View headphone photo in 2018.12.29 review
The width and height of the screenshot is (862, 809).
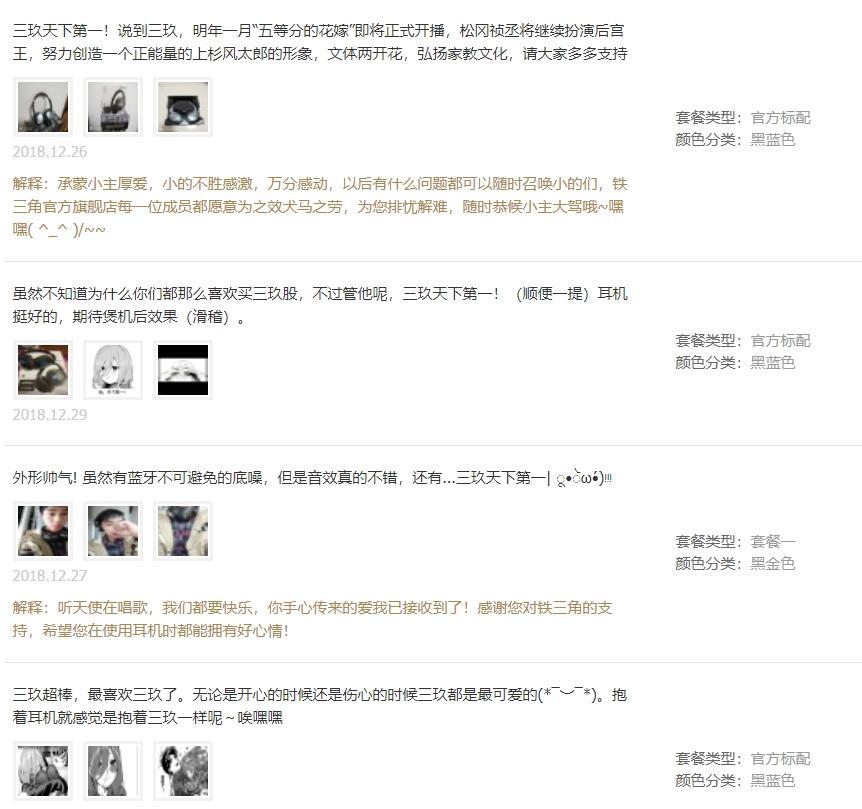tap(43, 370)
